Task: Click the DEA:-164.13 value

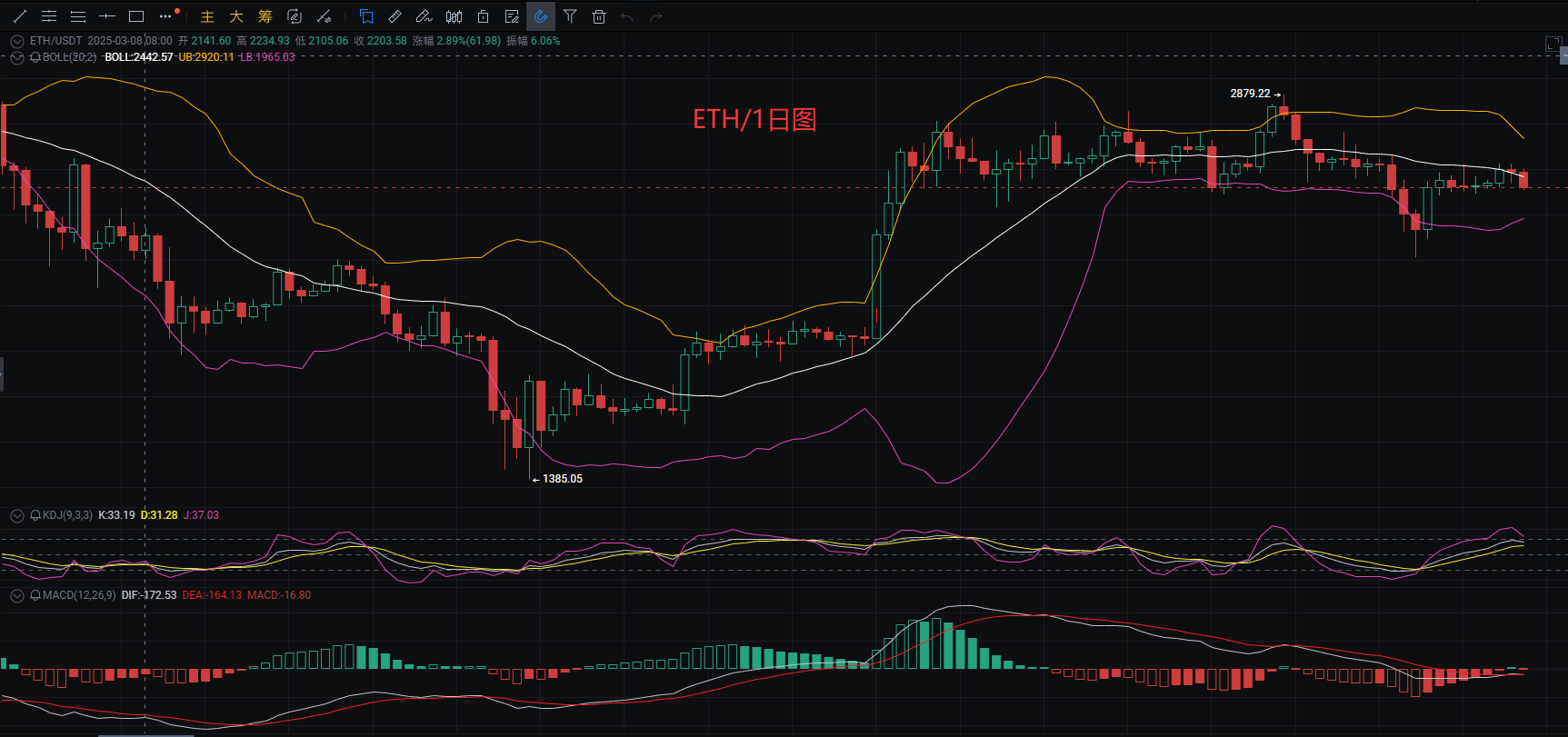Action: tap(212, 595)
